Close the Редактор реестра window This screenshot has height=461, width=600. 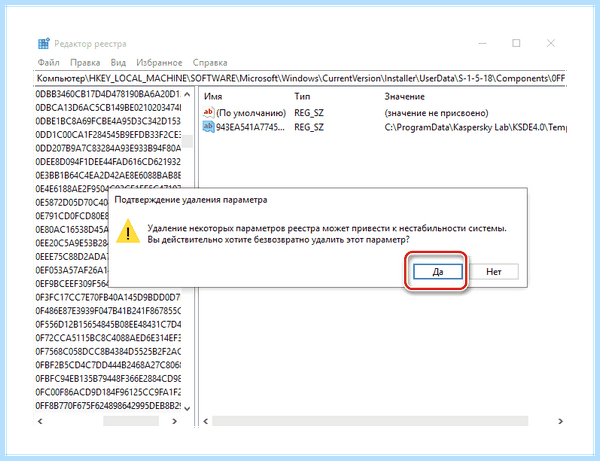pos(551,43)
